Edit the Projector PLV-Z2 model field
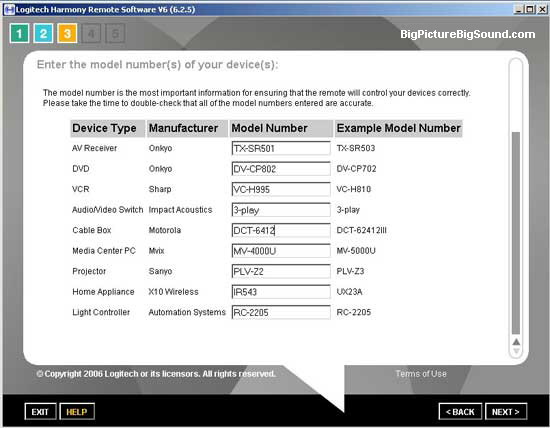The height and width of the screenshot is (428, 550). point(281,271)
